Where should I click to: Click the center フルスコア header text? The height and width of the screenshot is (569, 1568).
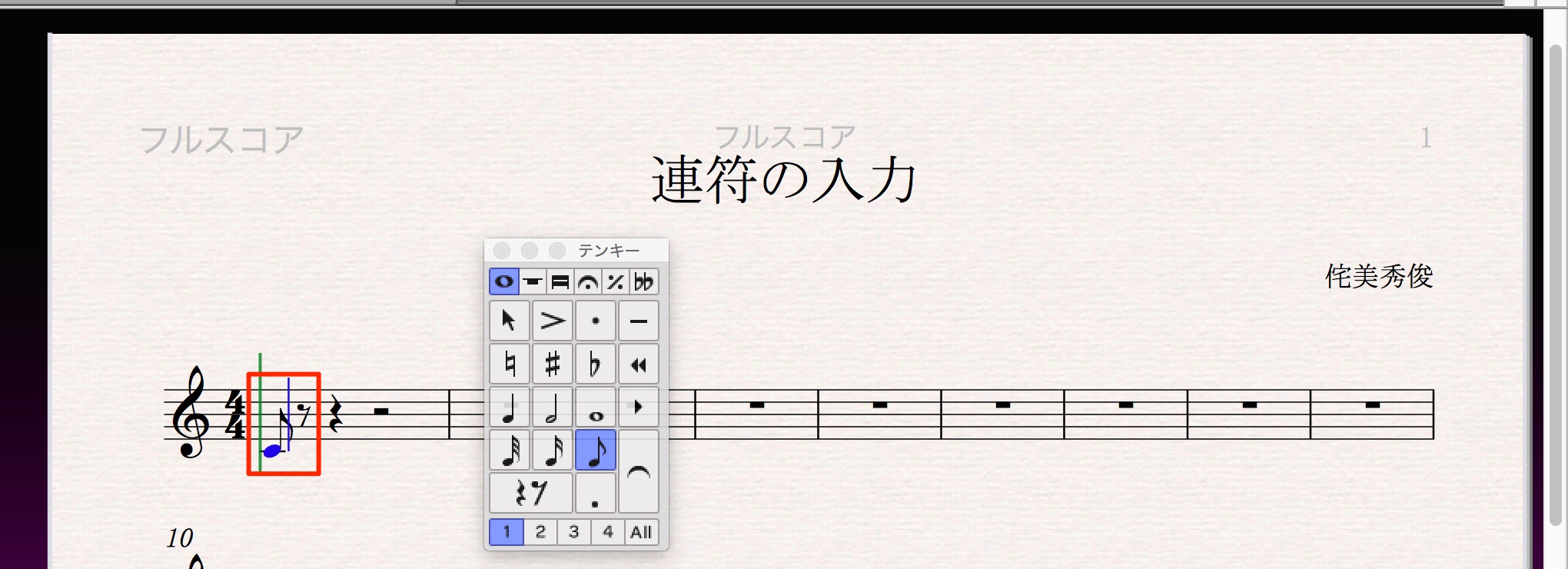[785, 137]
